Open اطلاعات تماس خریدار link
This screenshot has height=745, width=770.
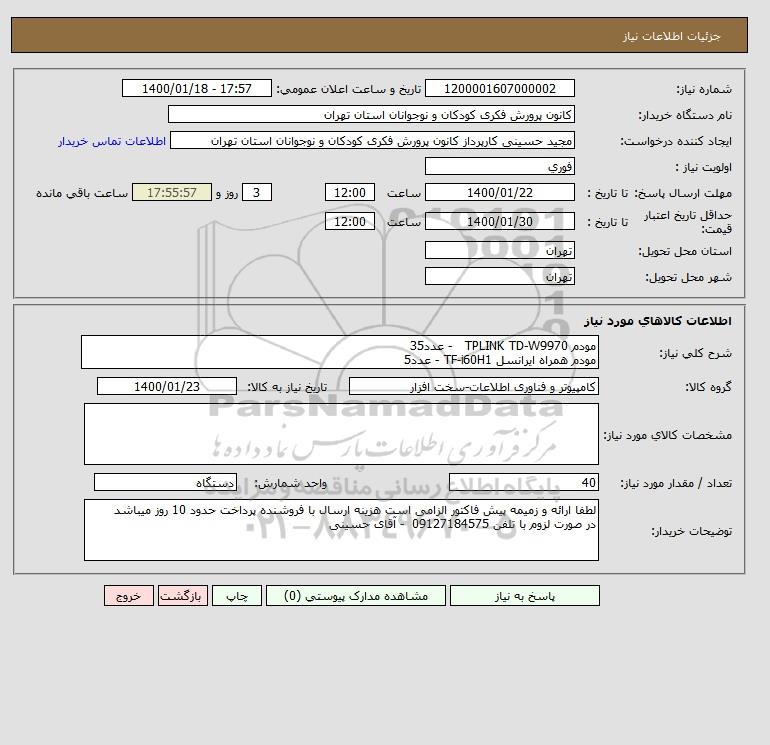(112, 141)
